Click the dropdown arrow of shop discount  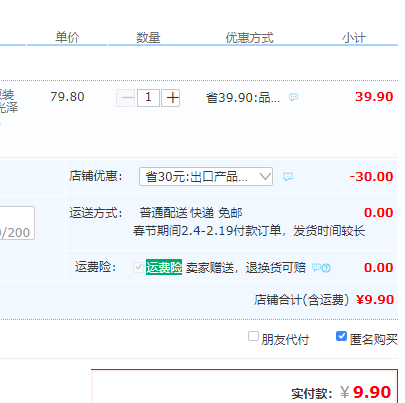(x=265, y=176)
